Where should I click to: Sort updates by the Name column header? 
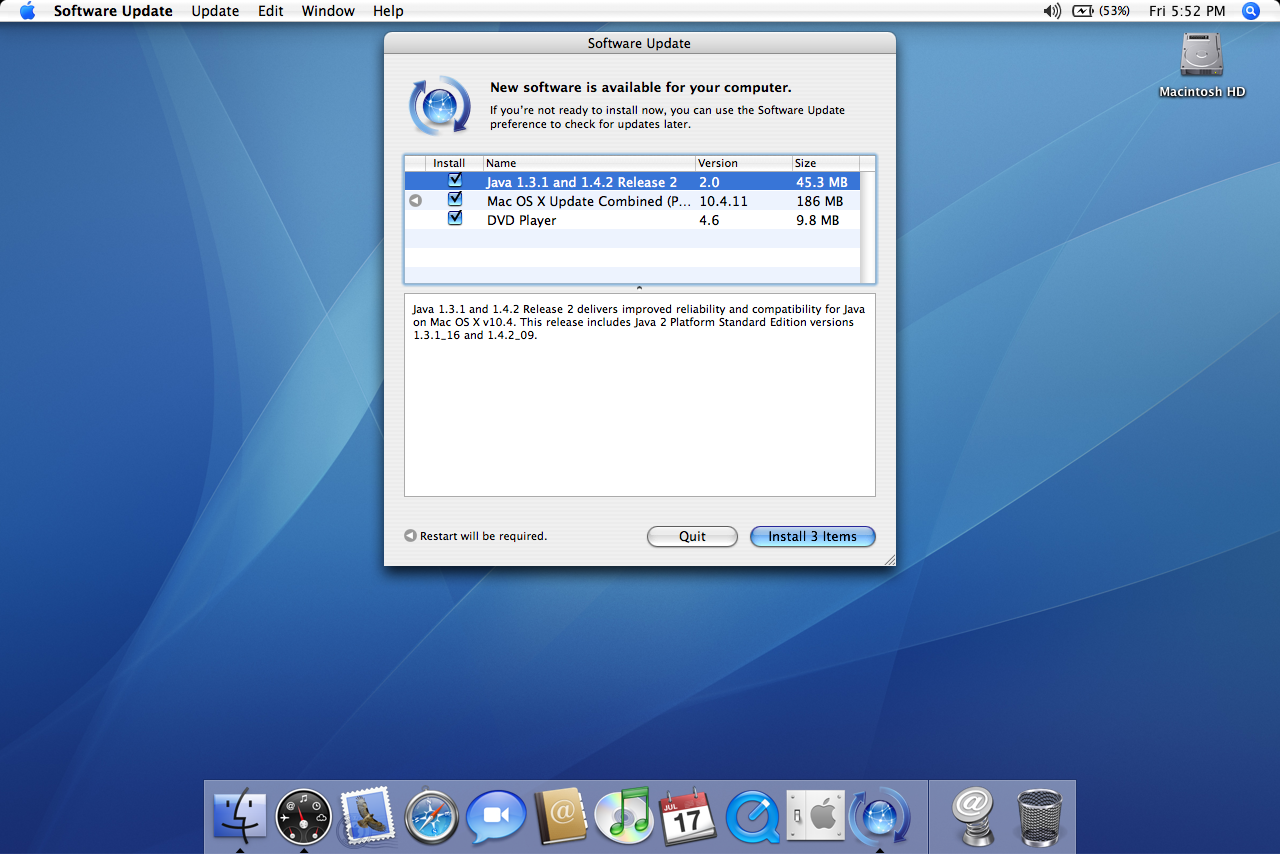pos(589,163)
